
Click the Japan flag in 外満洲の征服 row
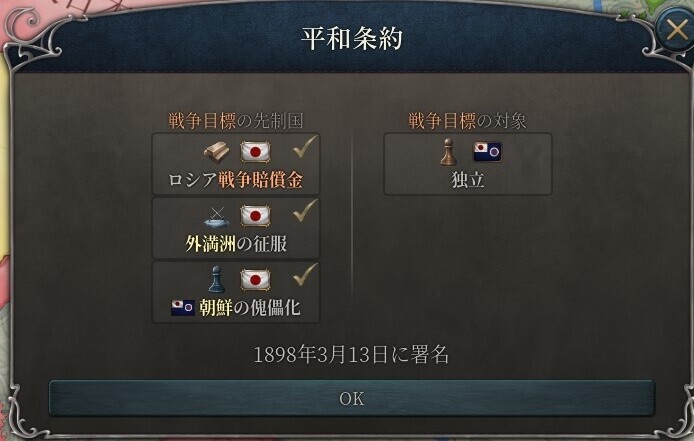(255, 217)
